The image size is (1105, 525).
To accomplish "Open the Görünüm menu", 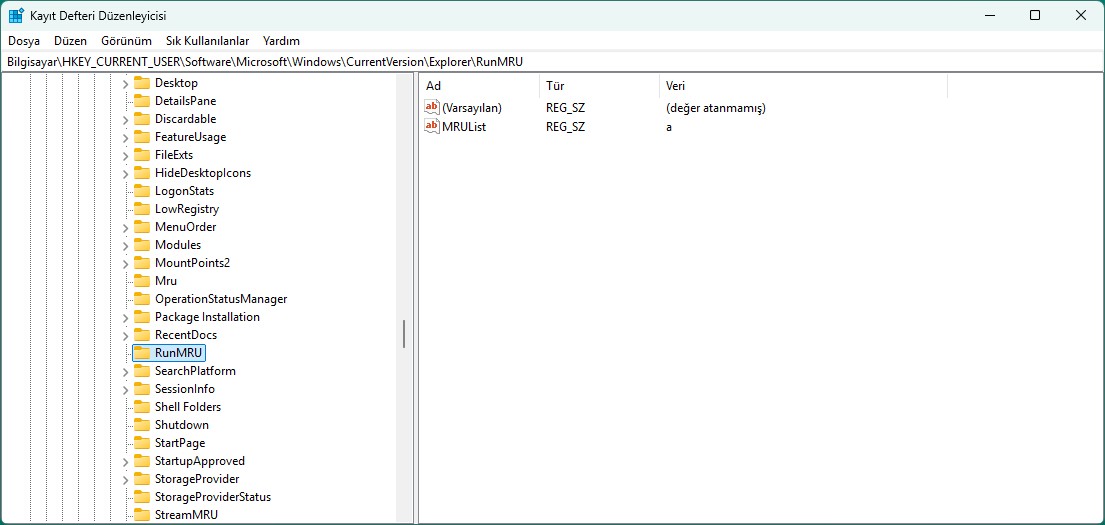I will pyautogui.click(x=126, y=41).
